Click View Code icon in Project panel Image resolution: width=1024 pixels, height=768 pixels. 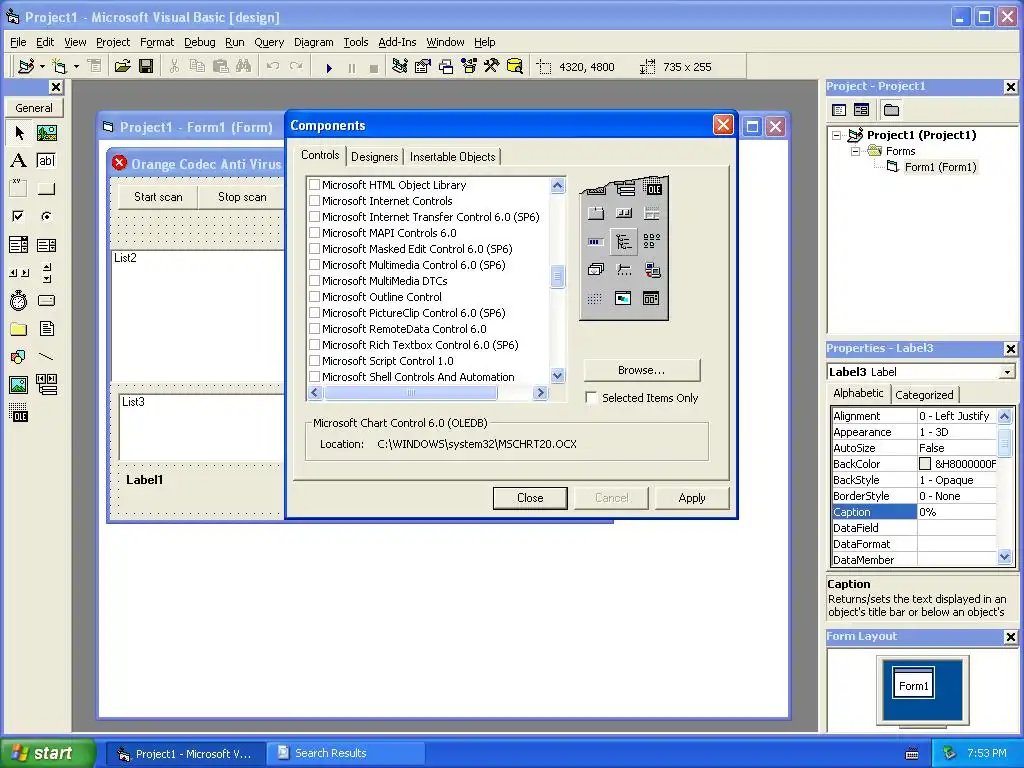tap(839, 110)
